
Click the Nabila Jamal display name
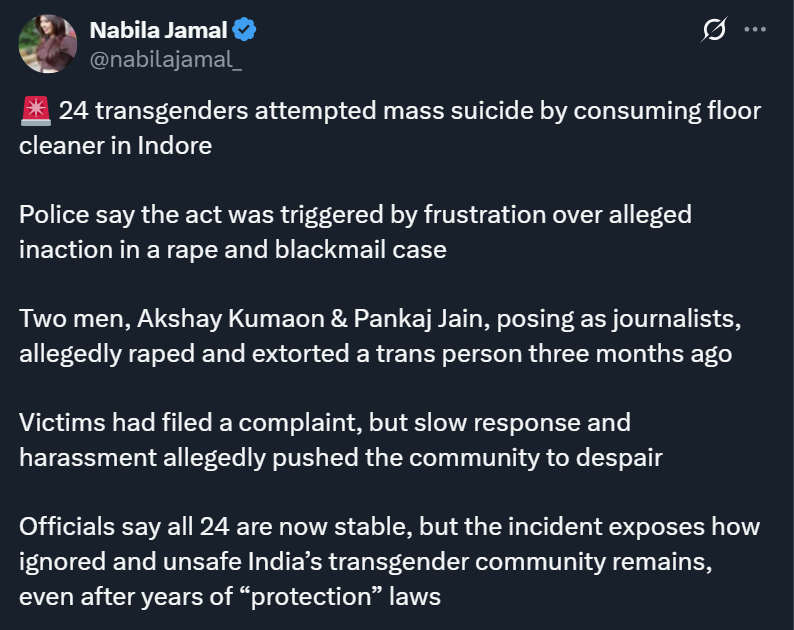tap(159, 31)
